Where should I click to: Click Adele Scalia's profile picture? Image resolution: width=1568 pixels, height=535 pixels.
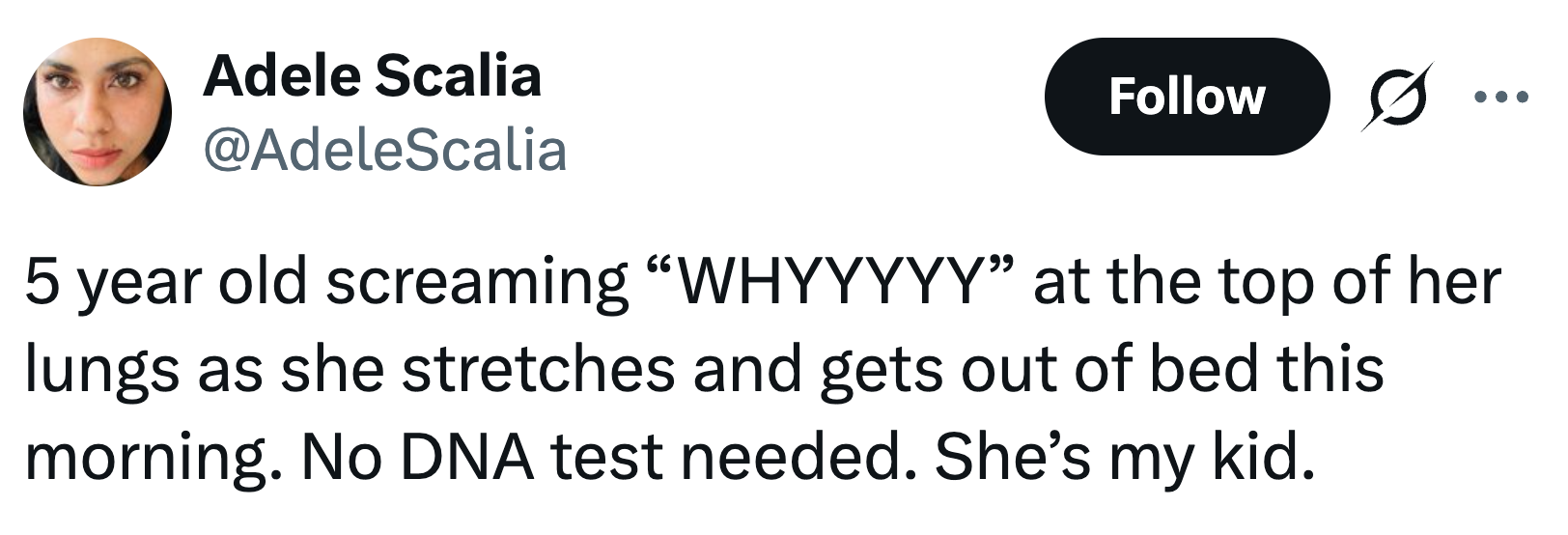tap(98, 112)
